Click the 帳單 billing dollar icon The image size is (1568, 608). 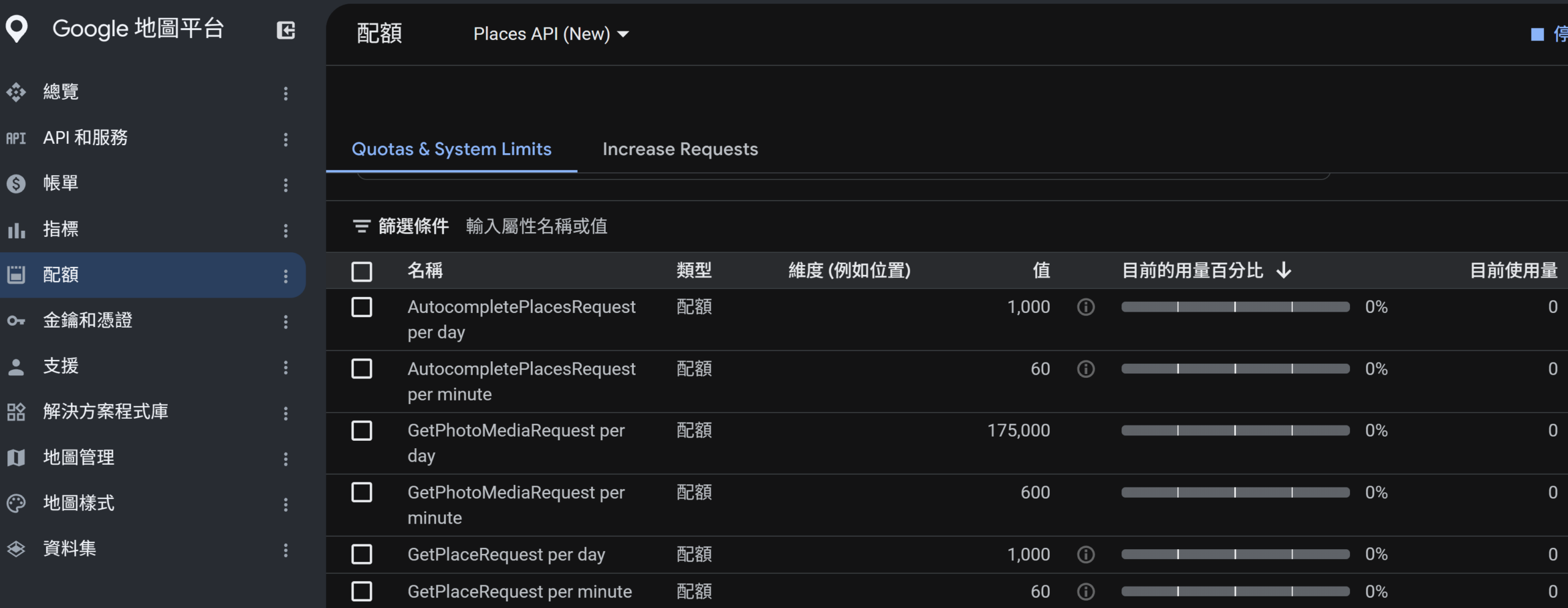coord(16,183)
